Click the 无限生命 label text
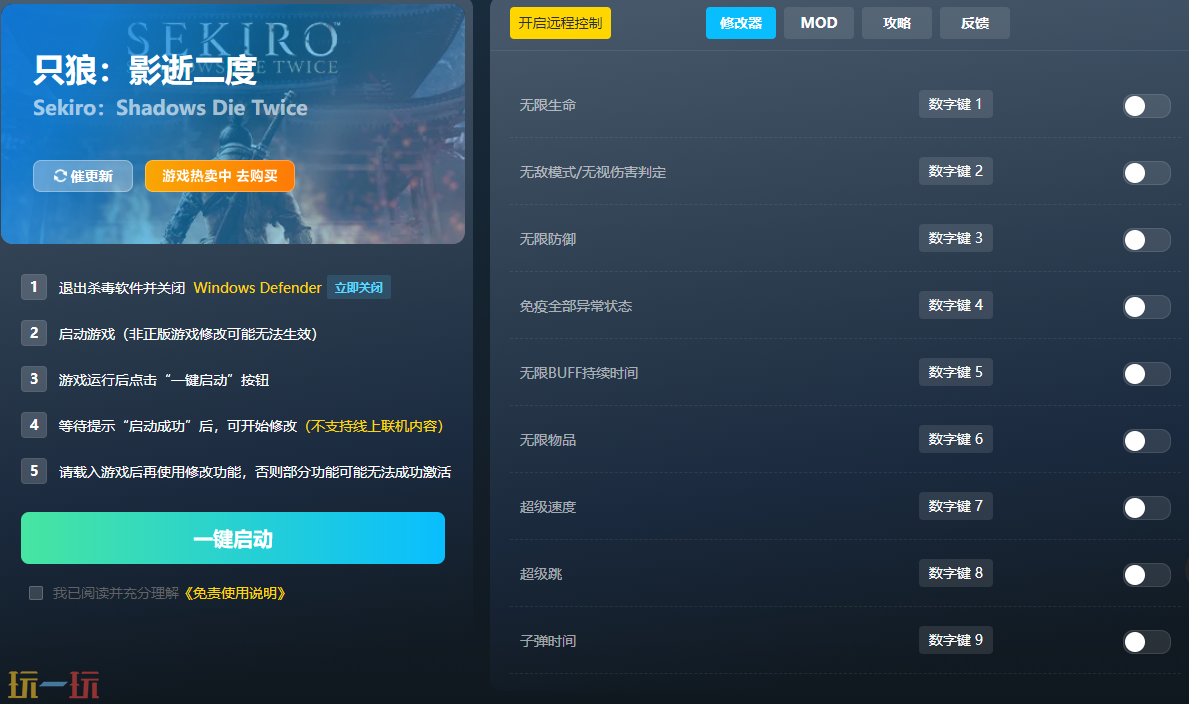The image size is (1189, 704). (547, 105)
